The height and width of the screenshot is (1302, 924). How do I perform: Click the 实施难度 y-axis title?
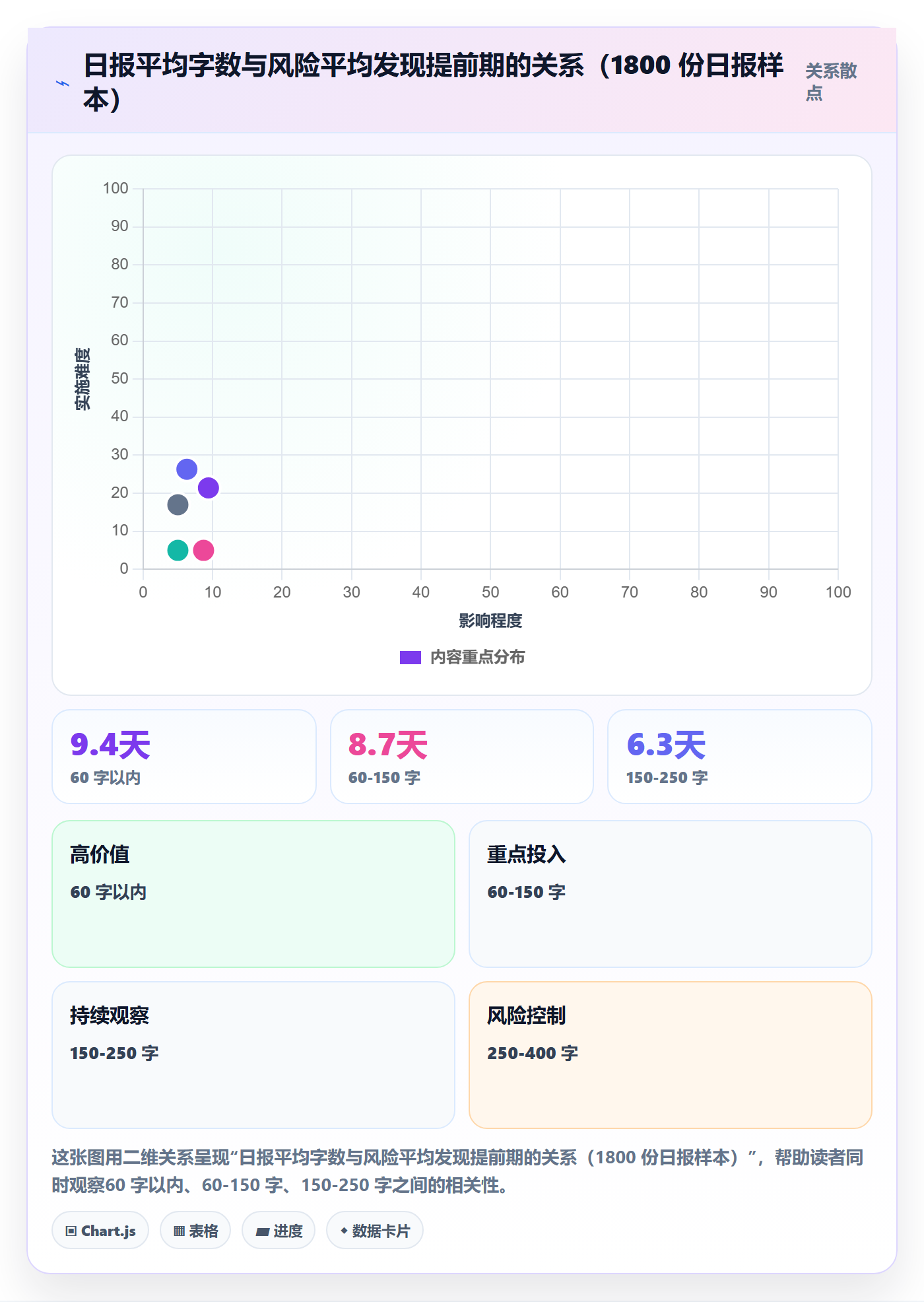tap(82, 378)
